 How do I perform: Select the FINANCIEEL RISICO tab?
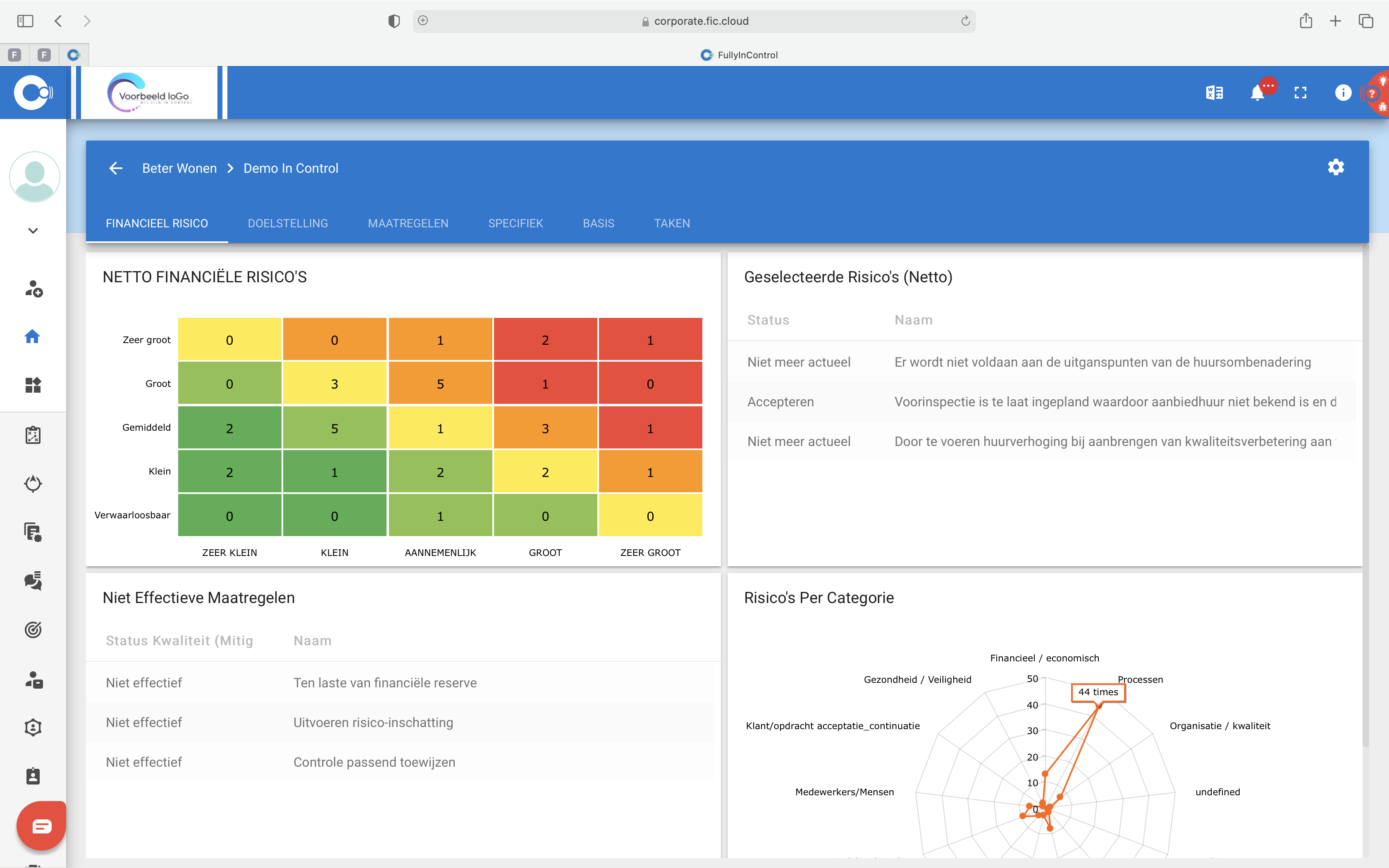coord(157,223)
